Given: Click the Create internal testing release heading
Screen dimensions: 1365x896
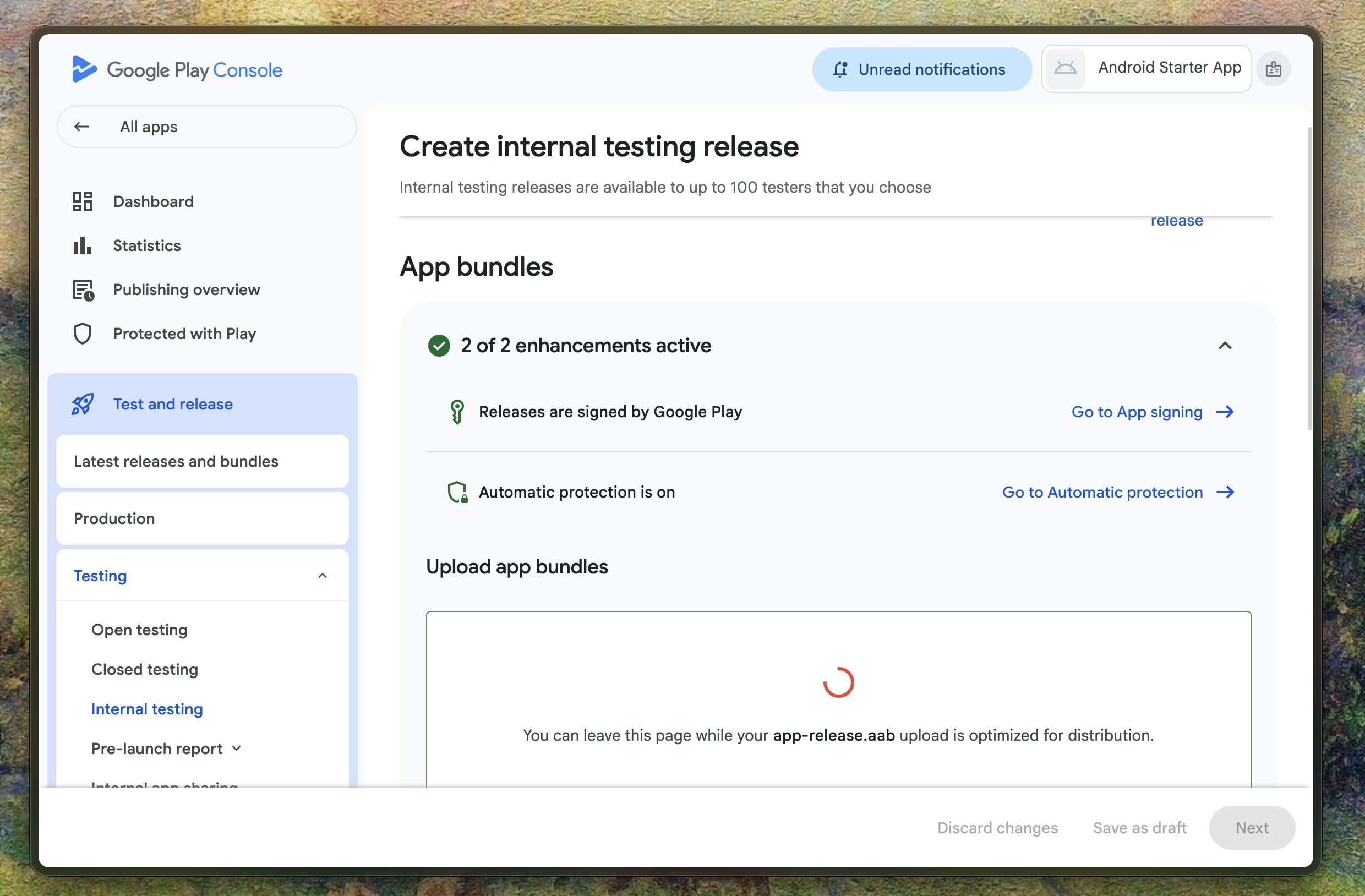Looking at the screenshot, I should click(599, 146).
